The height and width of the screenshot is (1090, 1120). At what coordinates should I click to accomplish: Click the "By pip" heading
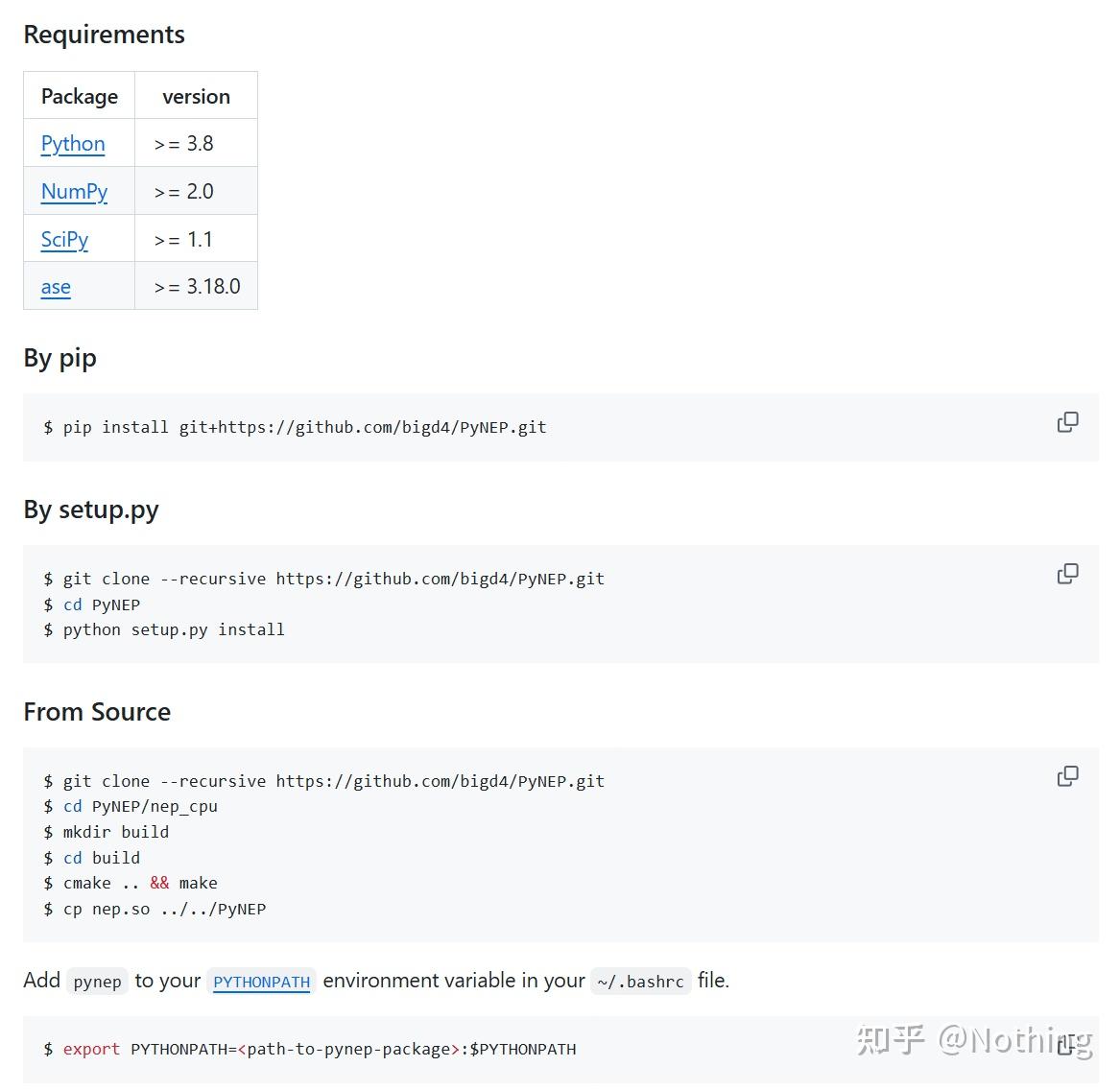pyautogui.click(x=60, y=358)
